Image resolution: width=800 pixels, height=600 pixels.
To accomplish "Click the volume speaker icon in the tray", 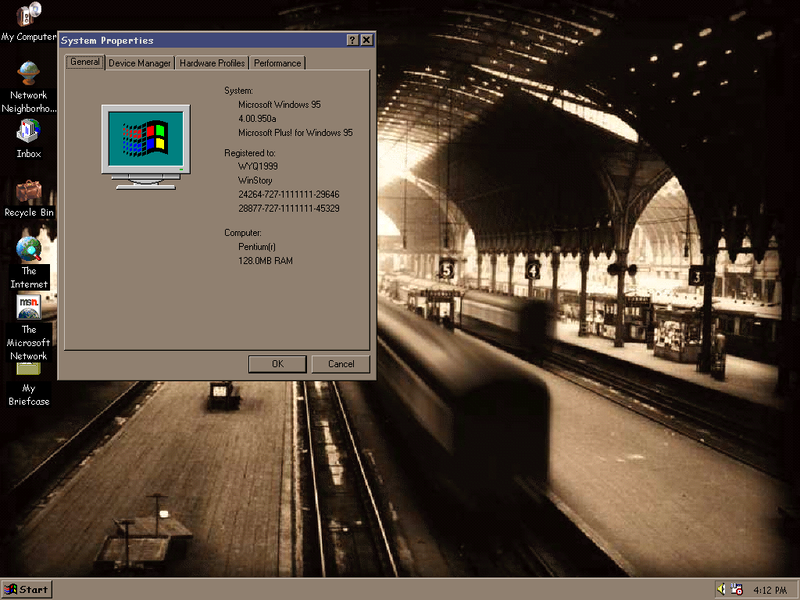I will pyautogui.click(x=719, y=589).
